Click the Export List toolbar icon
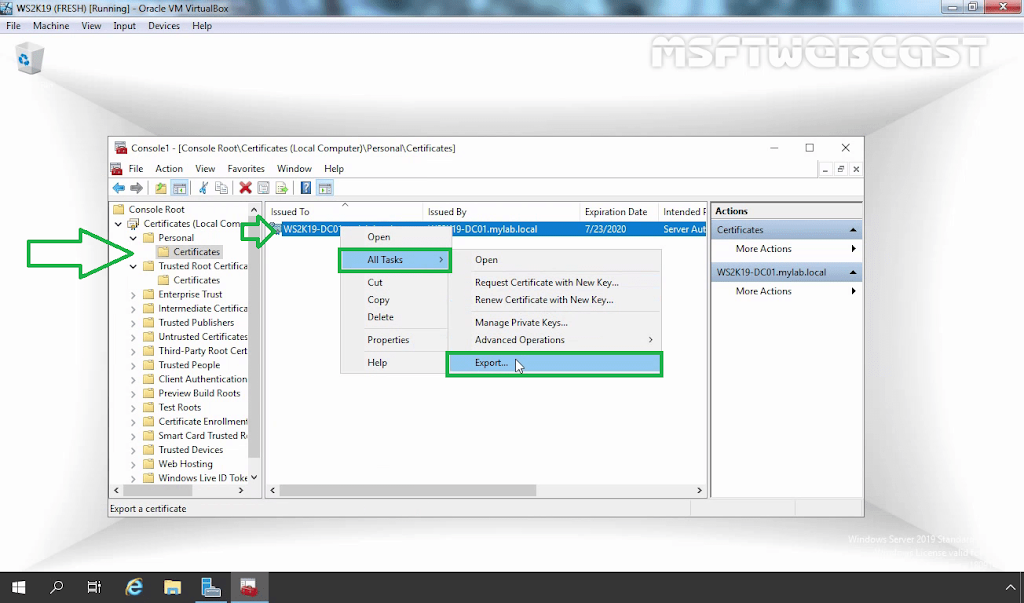 tap(281, 188)
